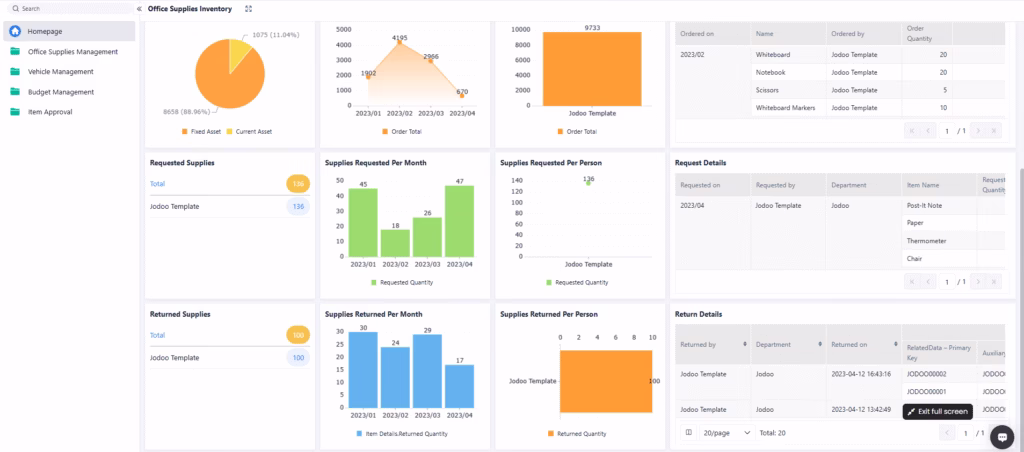
Task: Click the sort arrows on Returned on column
Action: click(x=895, y=343)
